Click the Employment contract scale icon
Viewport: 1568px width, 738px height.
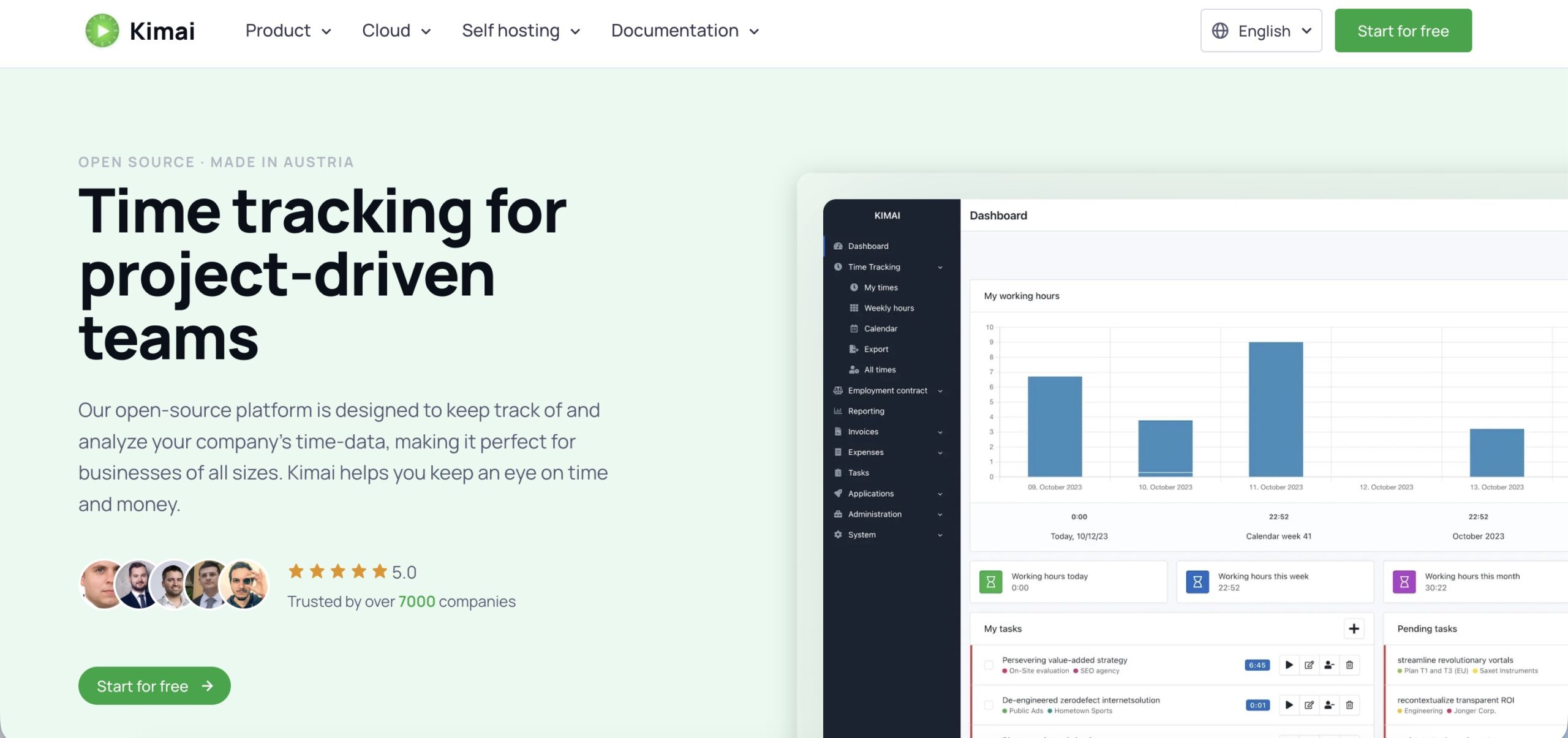838,391
